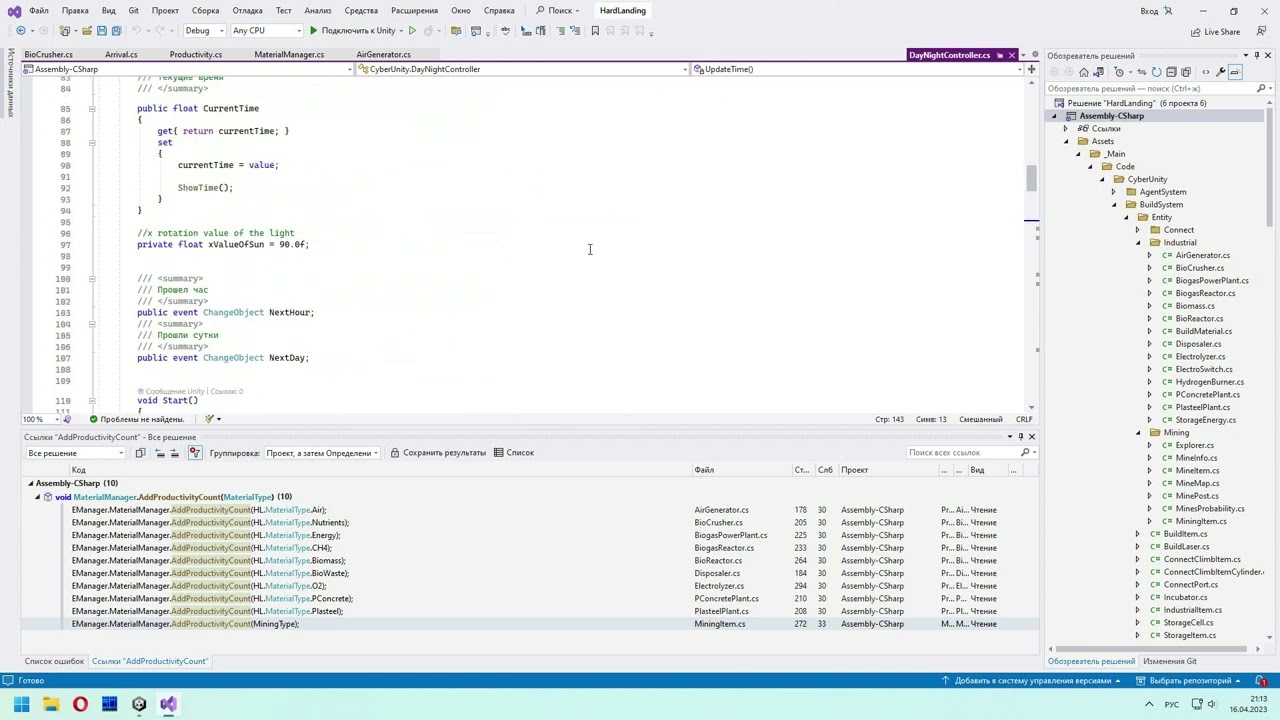
Task: Click the Properties wrench icon
Action: 1221,72
